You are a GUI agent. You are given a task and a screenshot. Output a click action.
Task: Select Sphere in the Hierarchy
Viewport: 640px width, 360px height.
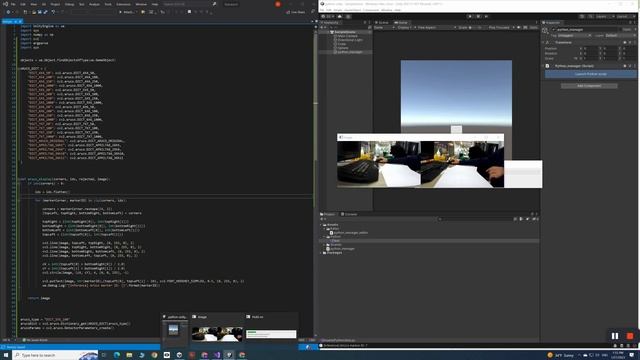point(343,48)
